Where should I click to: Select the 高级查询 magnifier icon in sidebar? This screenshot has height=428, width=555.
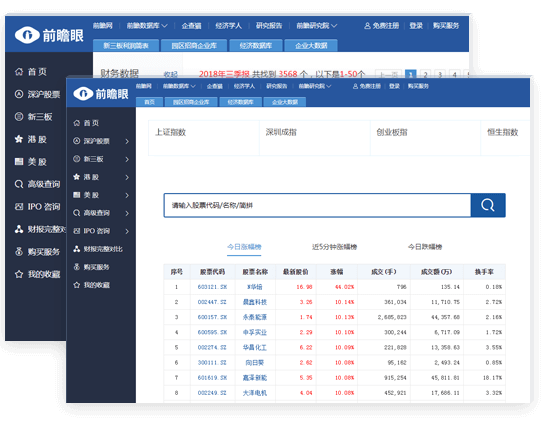76,213
